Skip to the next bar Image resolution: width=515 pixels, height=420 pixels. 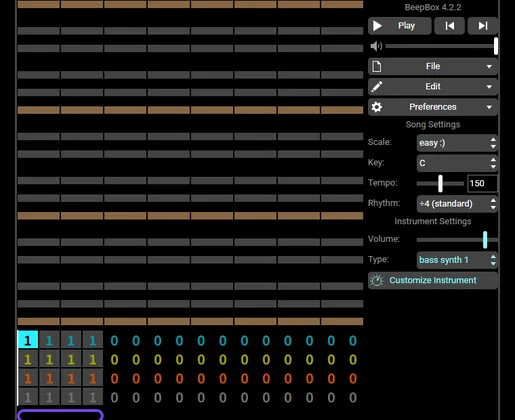[483, 26]
